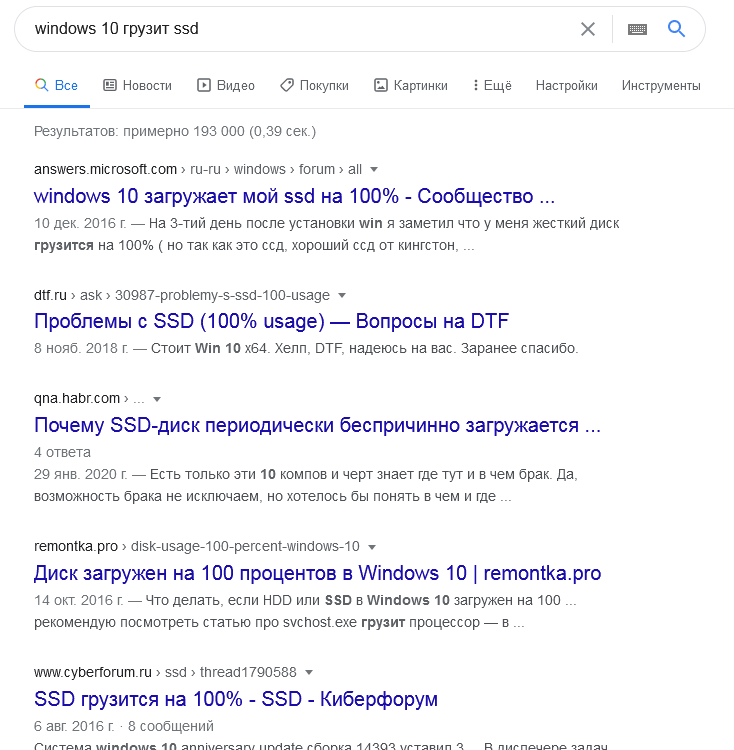Click the snippet starting '8 нояб. 2018 г.'
Viewport: 734px width, 750px height.
coord(306,348)
